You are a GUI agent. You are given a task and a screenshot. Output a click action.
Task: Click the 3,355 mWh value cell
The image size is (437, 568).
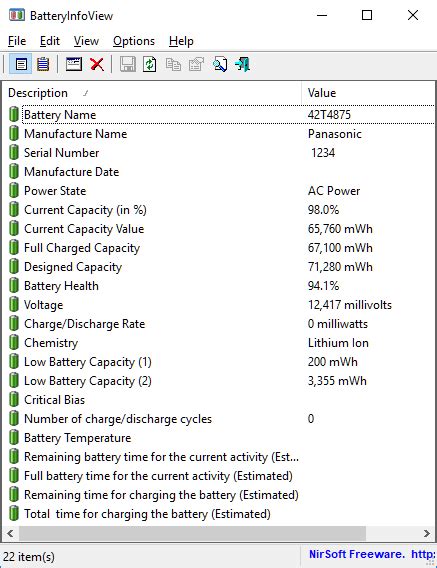point(337,381)
